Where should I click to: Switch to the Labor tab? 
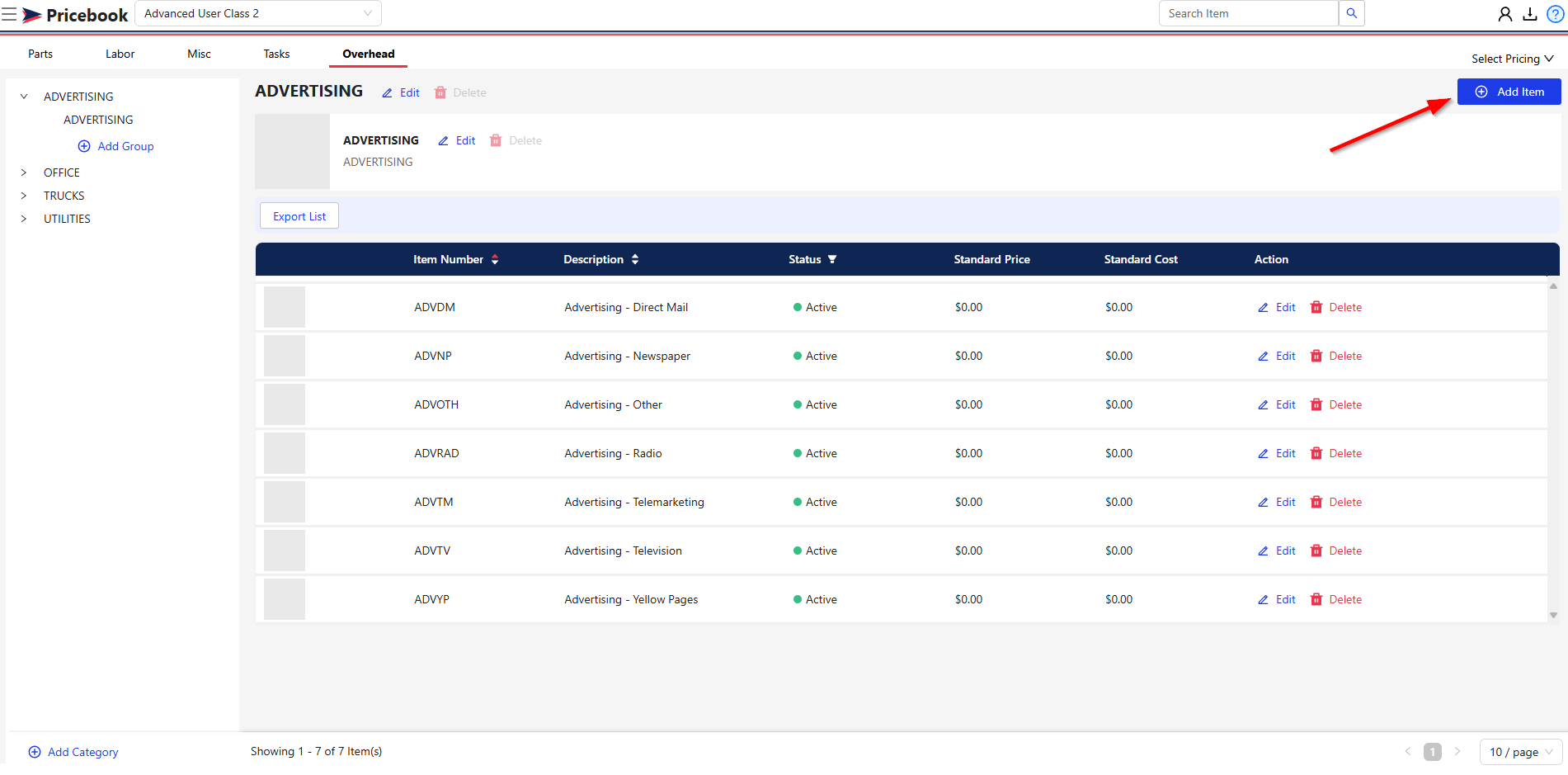point(120,54)
